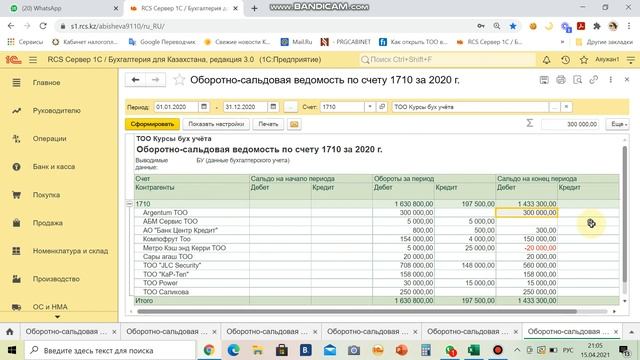The width and height of the screenshot is (640, 360).
Task: Open the Еще dropdown menu
Action: pyautogui.click(x=618, y=124)
